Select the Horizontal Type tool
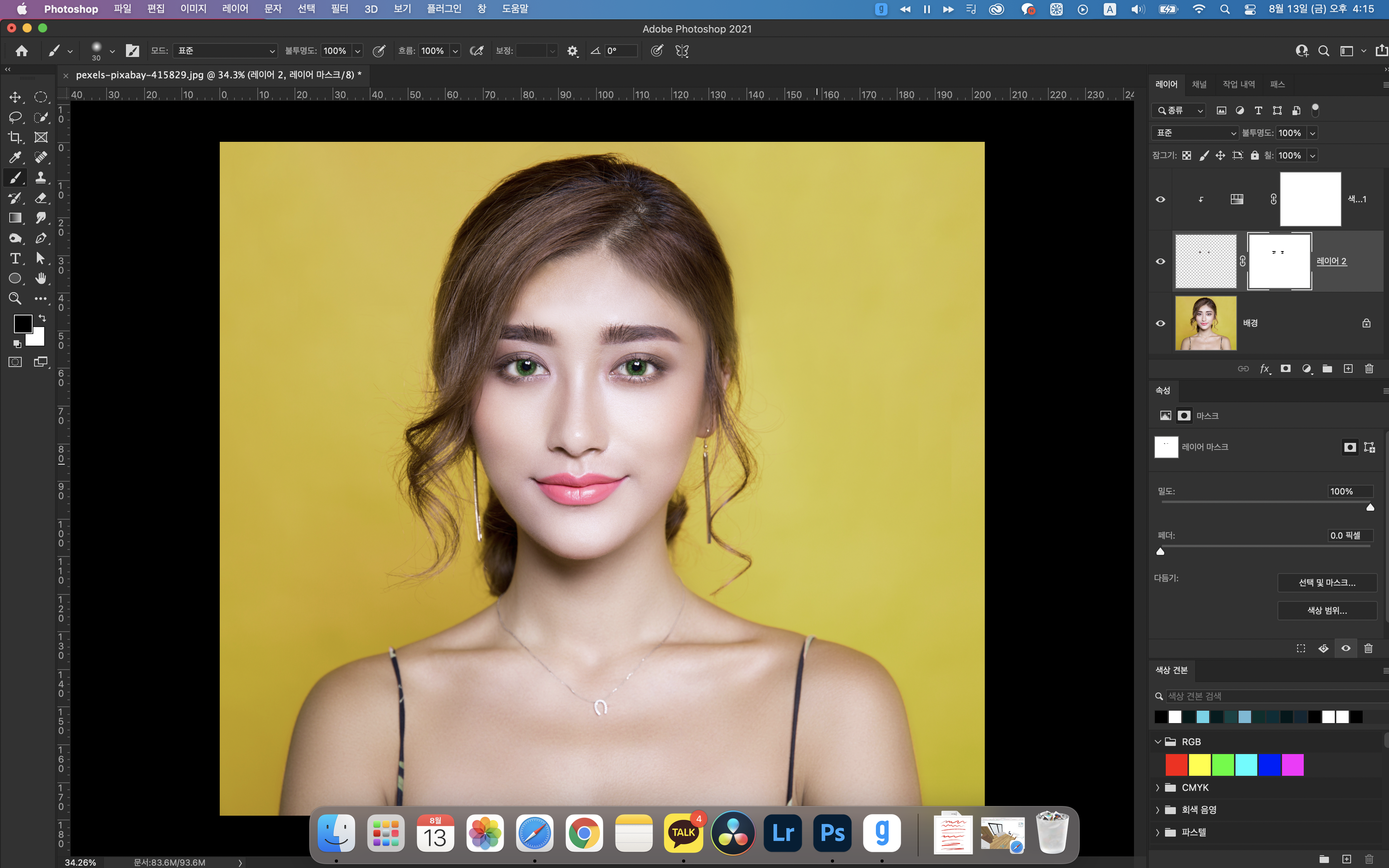The width and height of the screenshot is (1389, 868). point(15,258)
